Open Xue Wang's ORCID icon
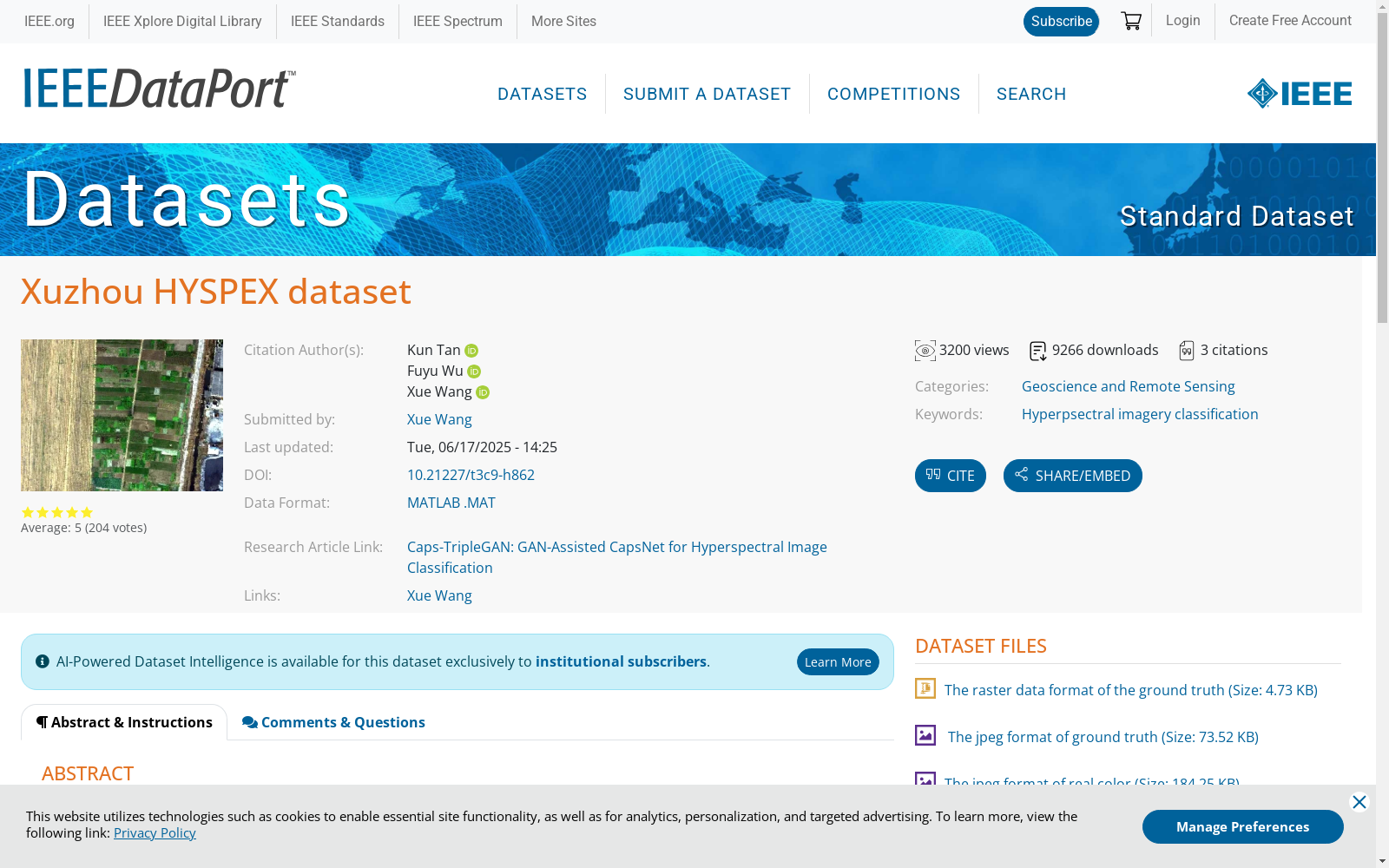Image resolution: width=1389 pixels, height=868 pixels. pyautogui.click(x=483, y=392)
